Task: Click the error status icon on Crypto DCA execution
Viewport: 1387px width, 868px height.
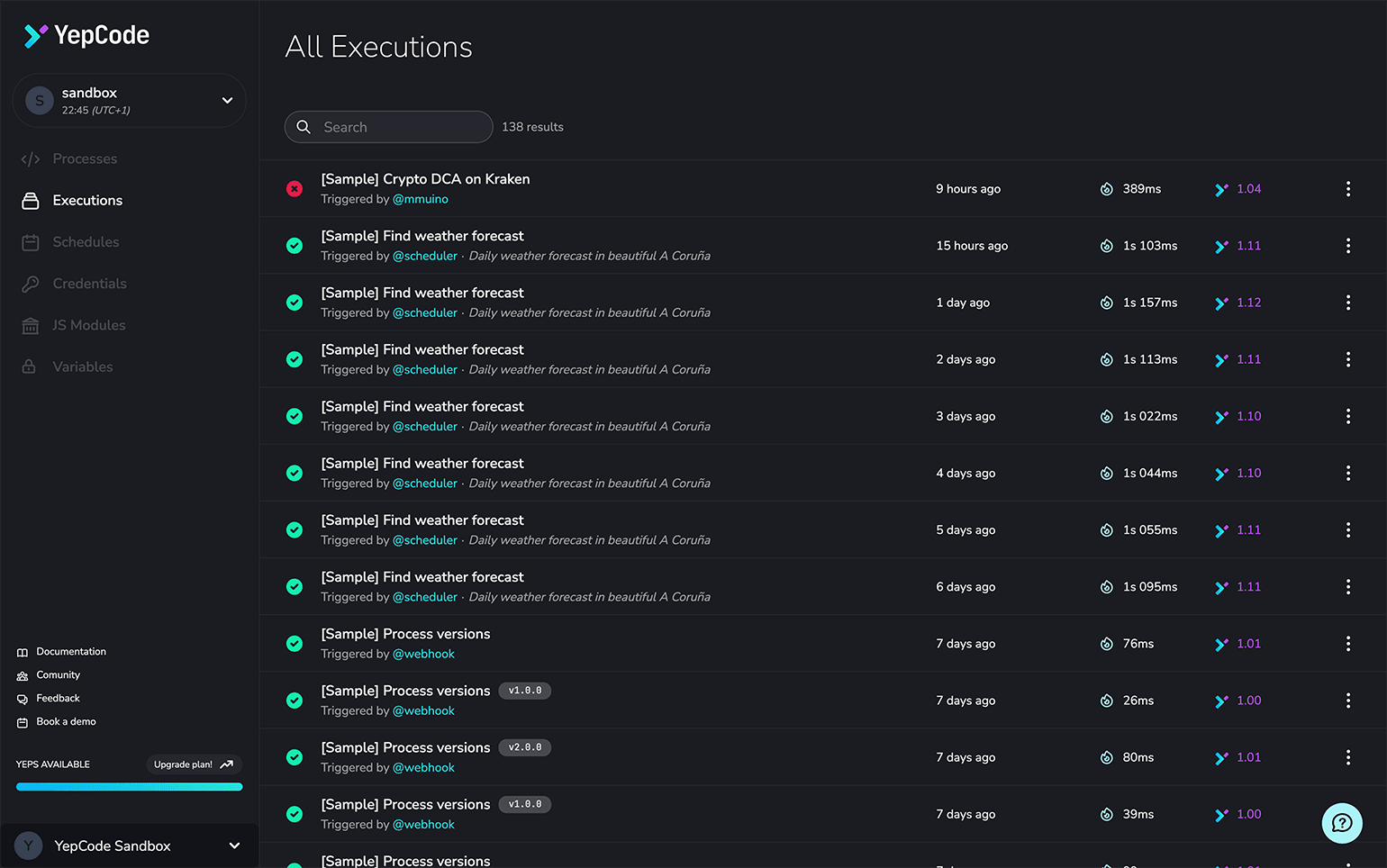Action: [x=295, y=189]
